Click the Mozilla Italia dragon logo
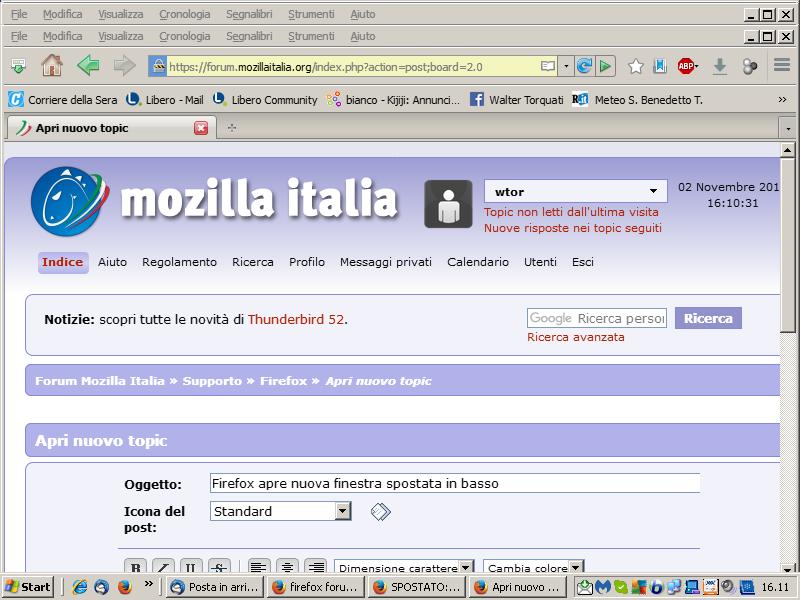The width and height of the screenshot is (800, 600). click(70, 201)
